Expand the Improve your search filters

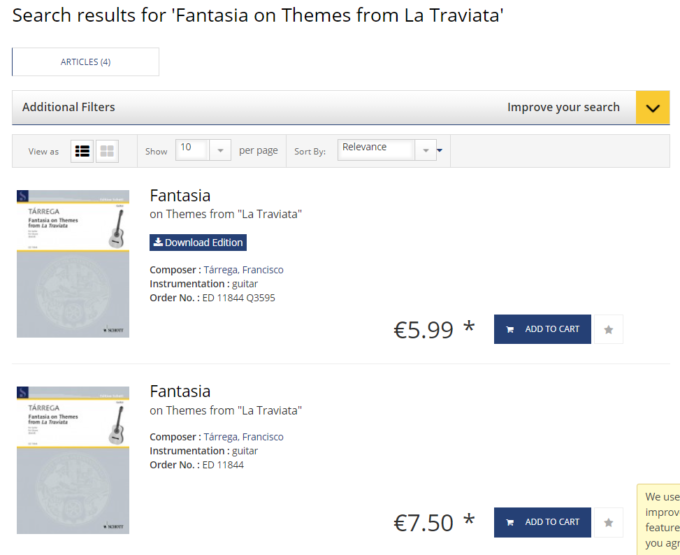[x=652, y=107]
